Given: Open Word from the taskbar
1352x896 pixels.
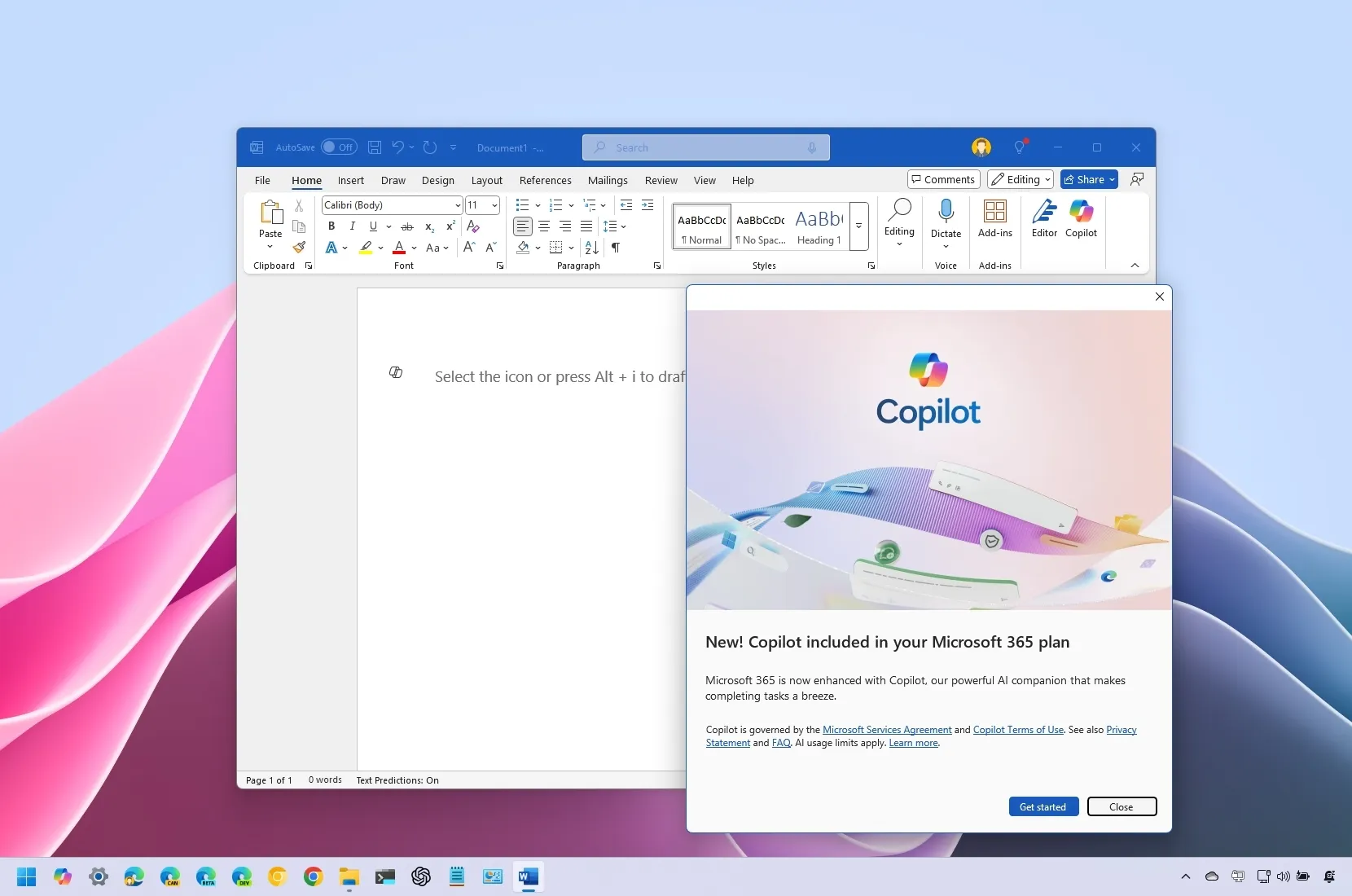Looking at the screenshot, I should click(529, 876).
